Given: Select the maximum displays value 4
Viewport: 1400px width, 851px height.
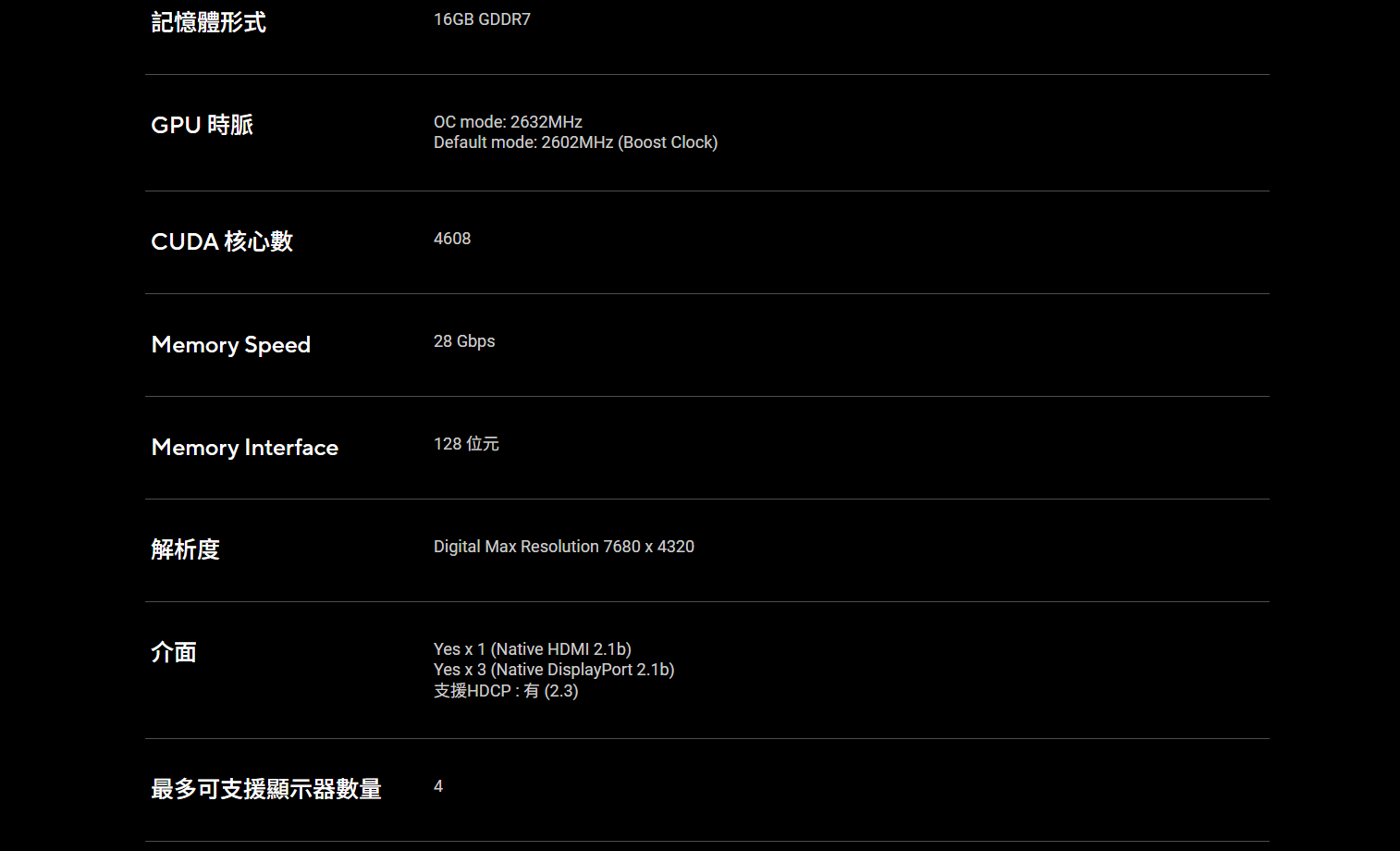Looking at the screenshot, I should [x=438, y=786].
